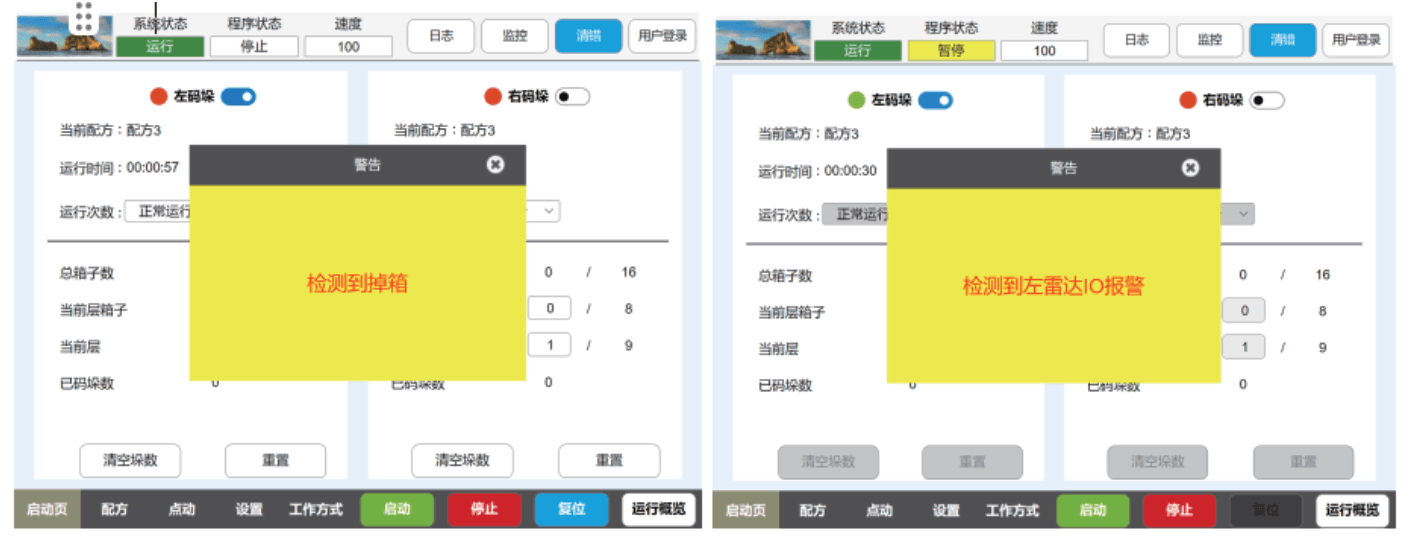1421x540 pixels.
Task: Click the red 右码垛 indicator in the right screen
Action: tap(1188, 100)
